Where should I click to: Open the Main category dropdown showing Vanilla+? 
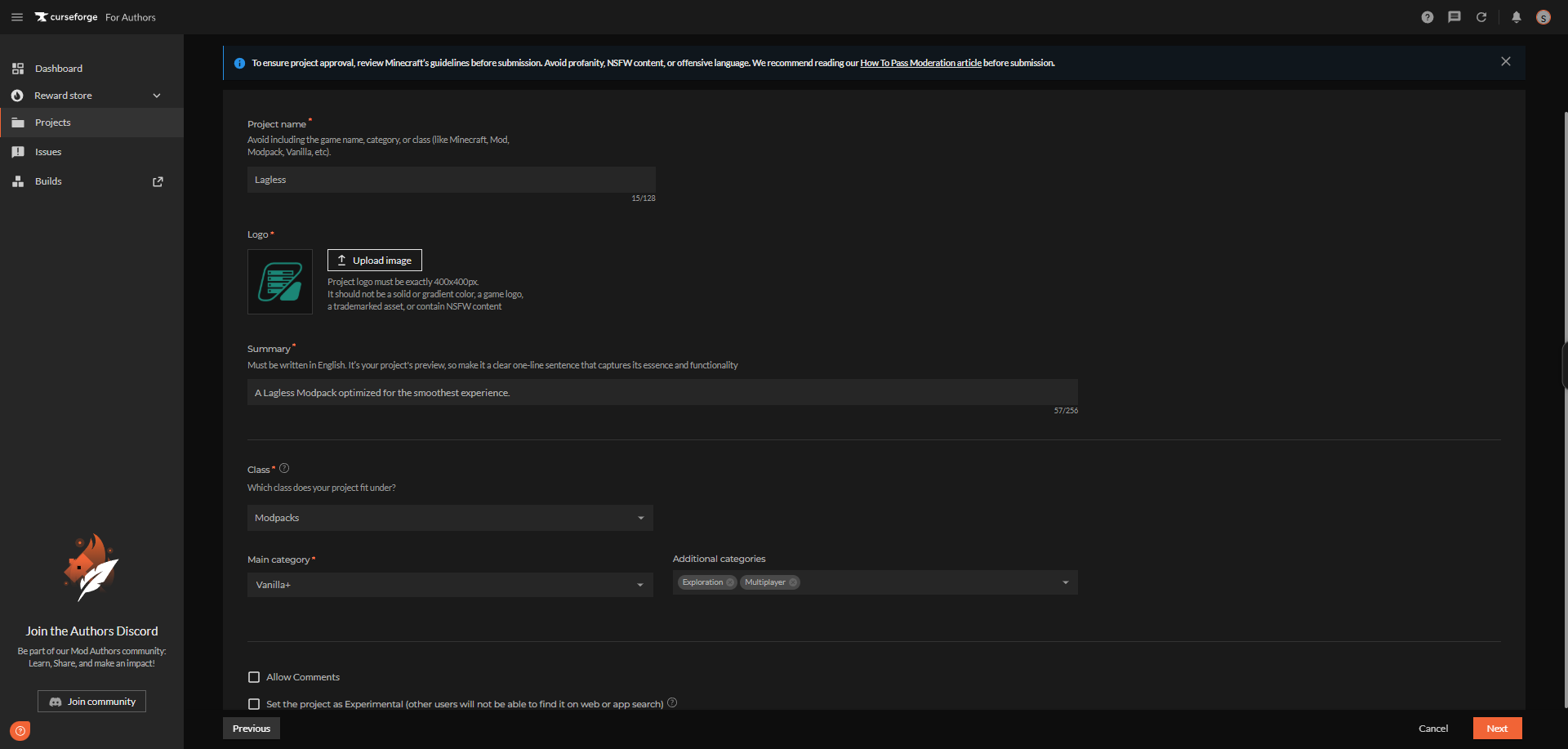[450, 585]
